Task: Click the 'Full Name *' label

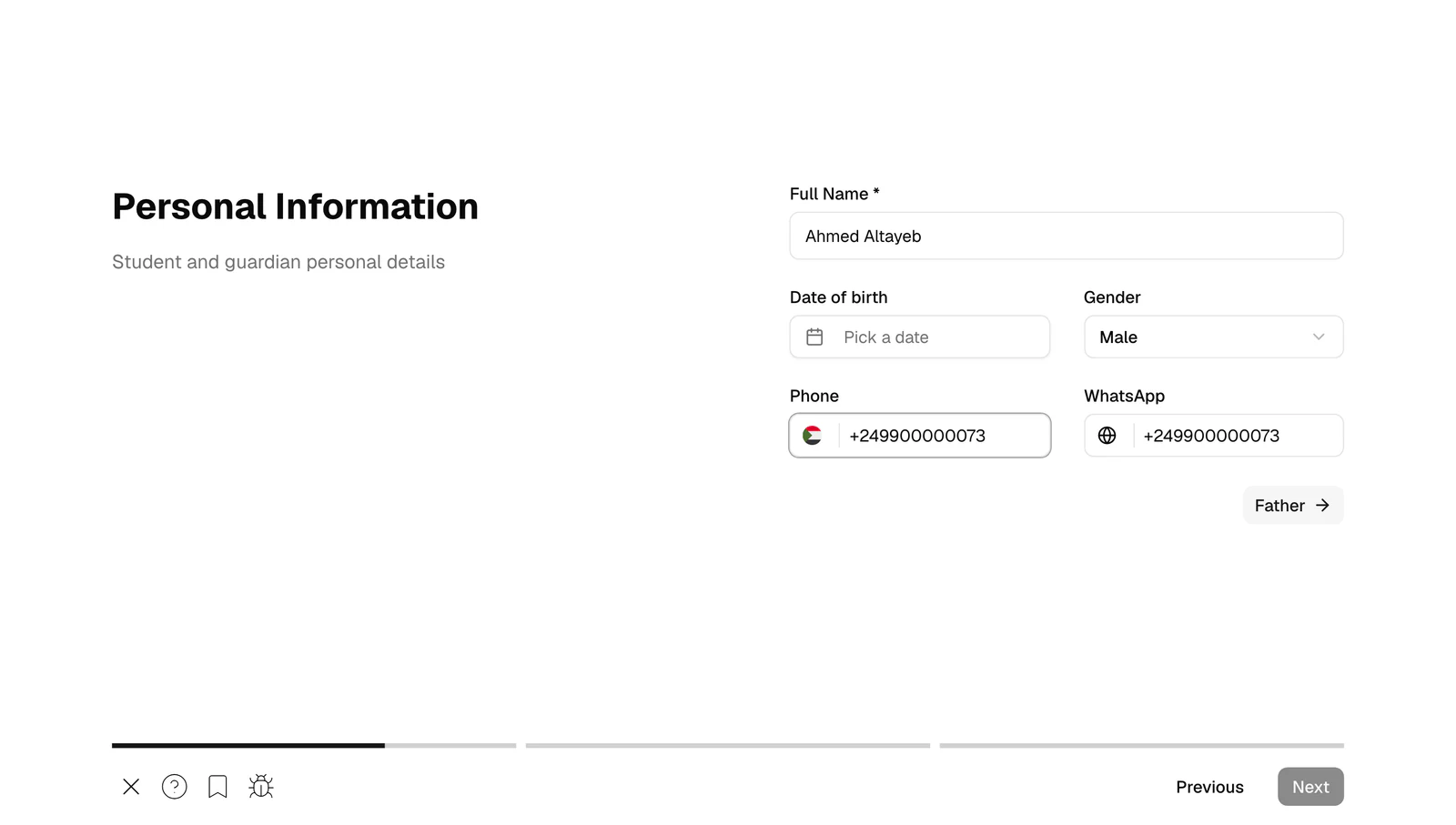Action: click(834, 194)
